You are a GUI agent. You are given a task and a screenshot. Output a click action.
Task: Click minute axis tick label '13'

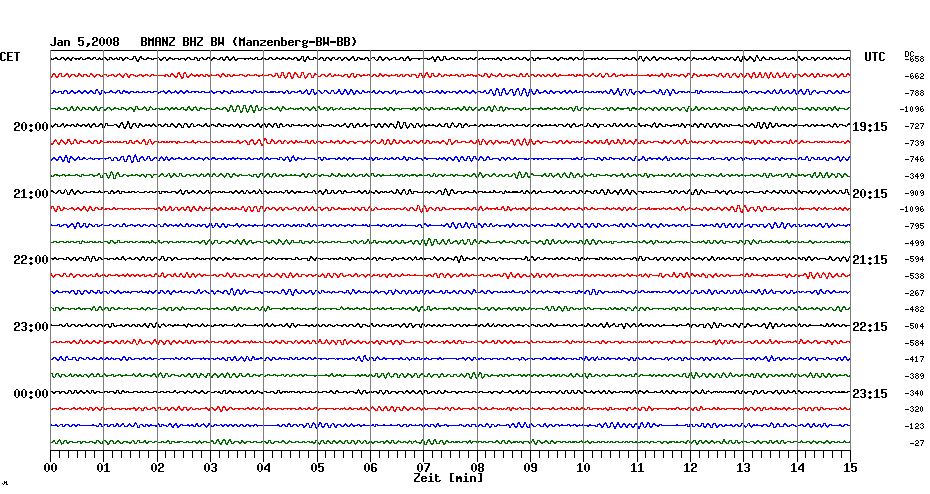pos(744,468)
